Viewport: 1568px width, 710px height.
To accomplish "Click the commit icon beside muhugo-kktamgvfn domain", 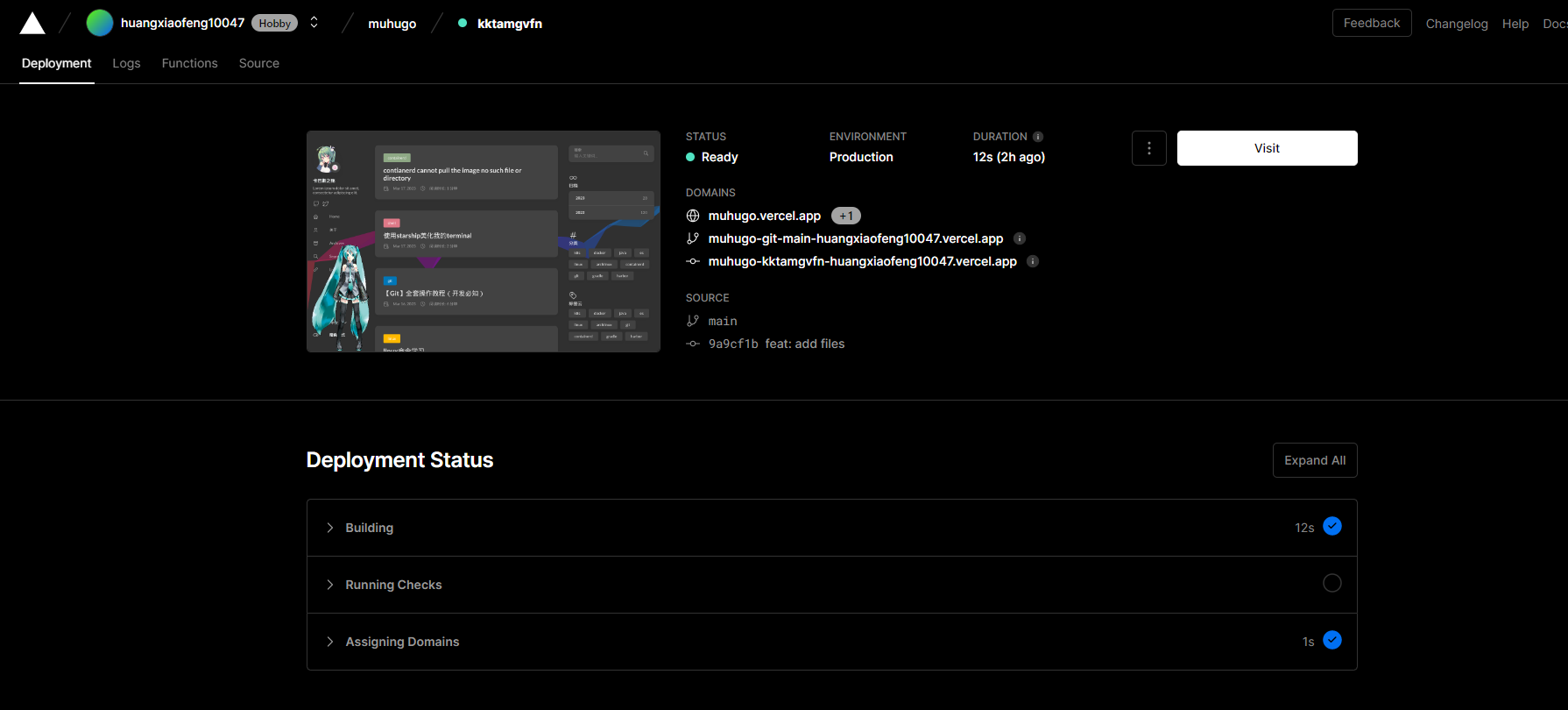I will click(693, 261).
